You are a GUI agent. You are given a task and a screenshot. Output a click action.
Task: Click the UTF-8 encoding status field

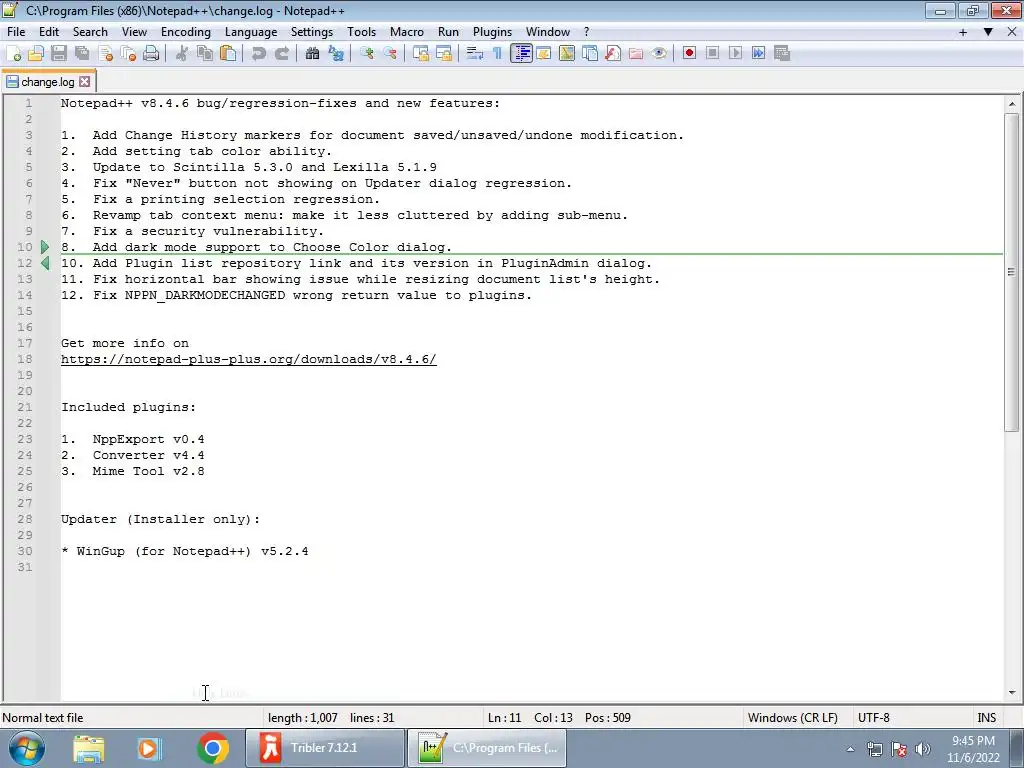(873, 718)
